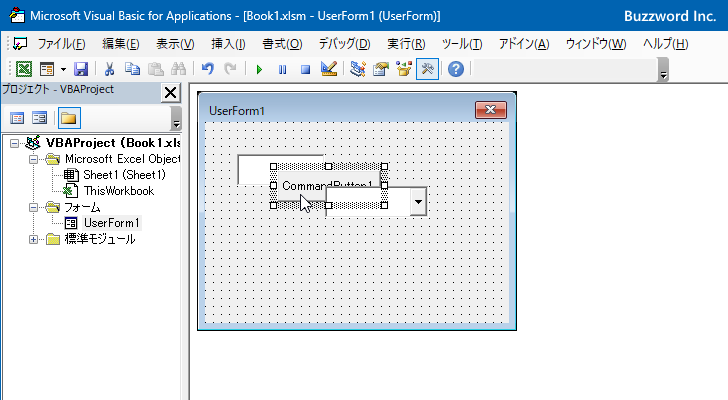Open the Project Explorer icon
This screenshot has height=400, width=728.
[358, 69]
